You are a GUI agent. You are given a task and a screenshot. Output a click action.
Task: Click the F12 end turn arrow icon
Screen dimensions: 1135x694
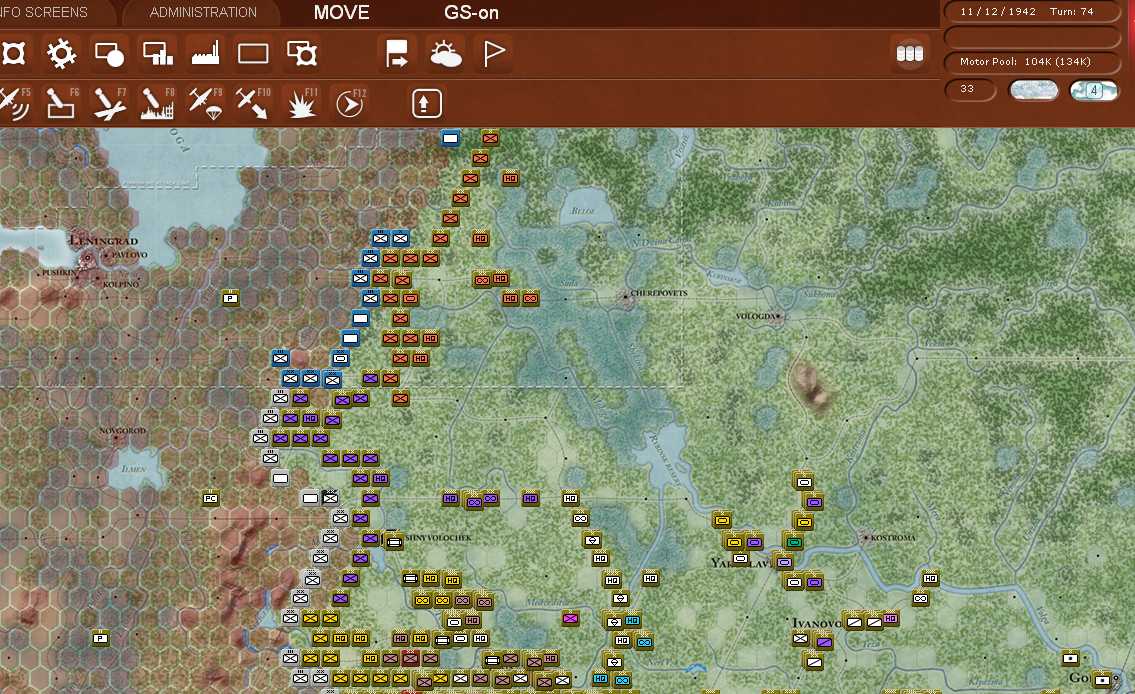[x=350, y=103]
